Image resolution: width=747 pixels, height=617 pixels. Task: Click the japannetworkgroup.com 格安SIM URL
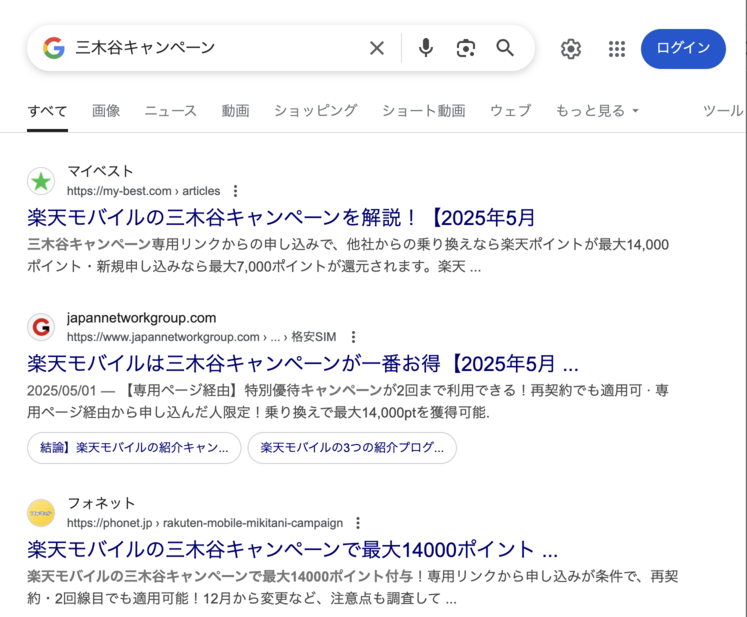tap(202, 337)
